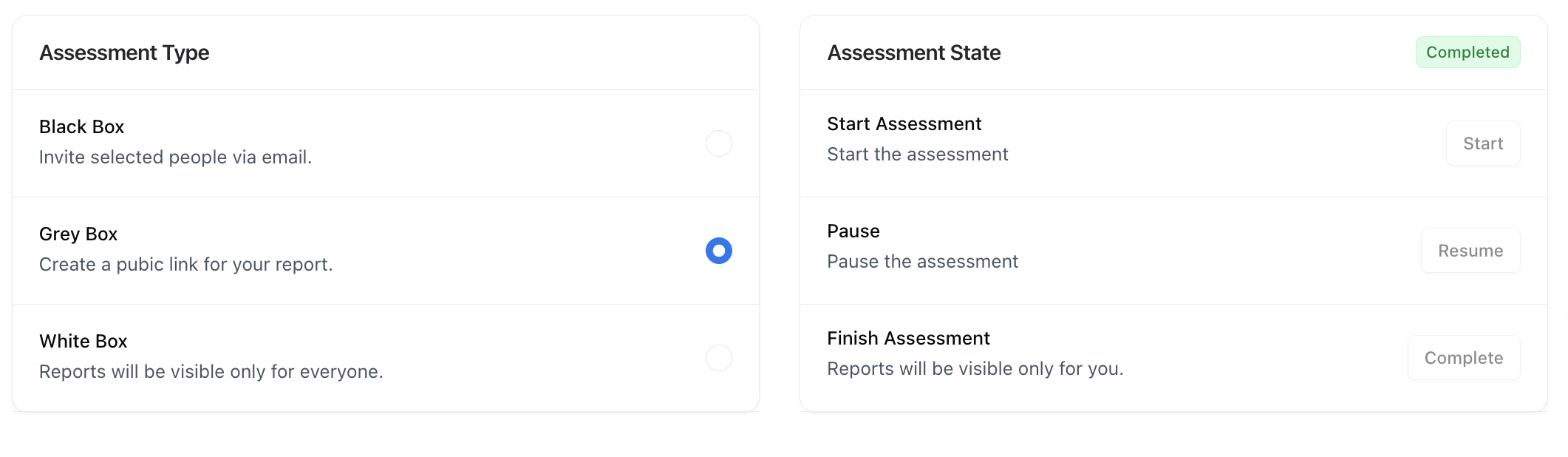Click 'Reports will be visible only for you' text

[975, 368]
